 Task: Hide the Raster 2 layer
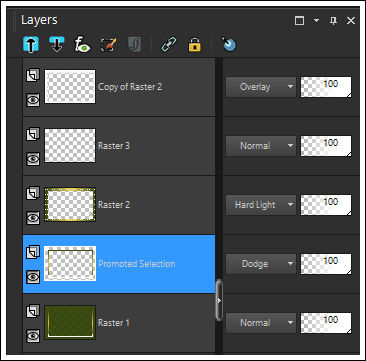[x=33, y=218]
